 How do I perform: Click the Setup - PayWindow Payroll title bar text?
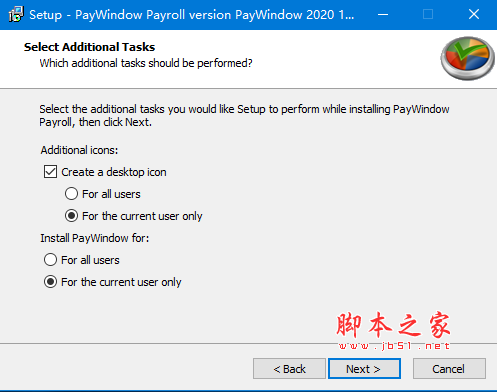(192, 15)
